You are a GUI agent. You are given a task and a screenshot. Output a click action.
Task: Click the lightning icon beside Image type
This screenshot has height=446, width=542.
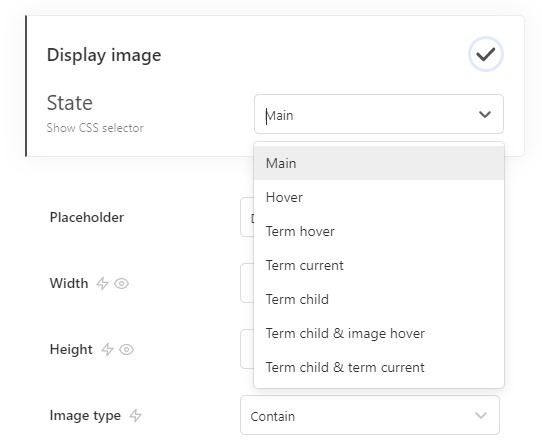[x=136, y=416]
